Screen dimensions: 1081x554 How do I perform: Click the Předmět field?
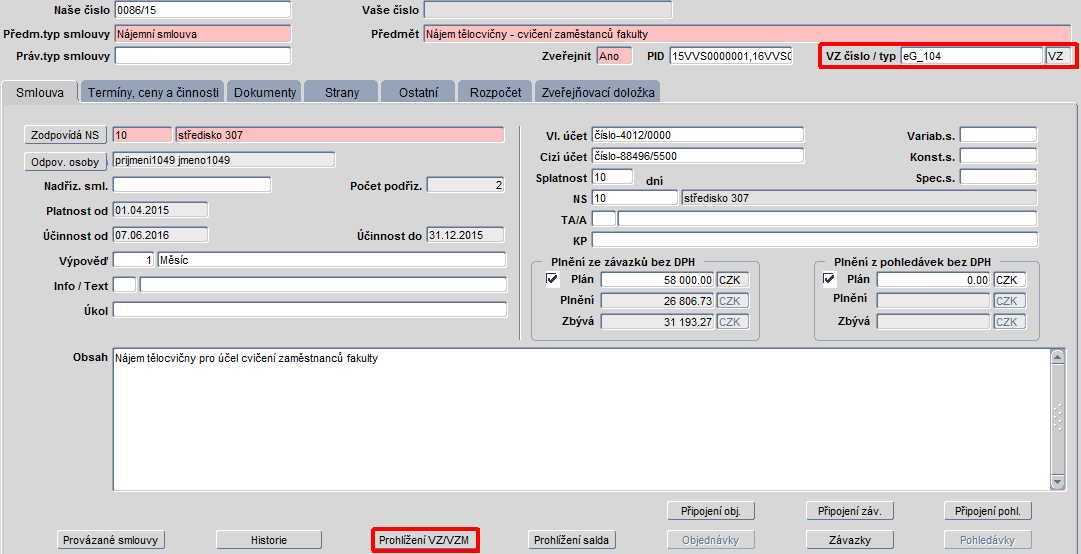tap(747, 34)
